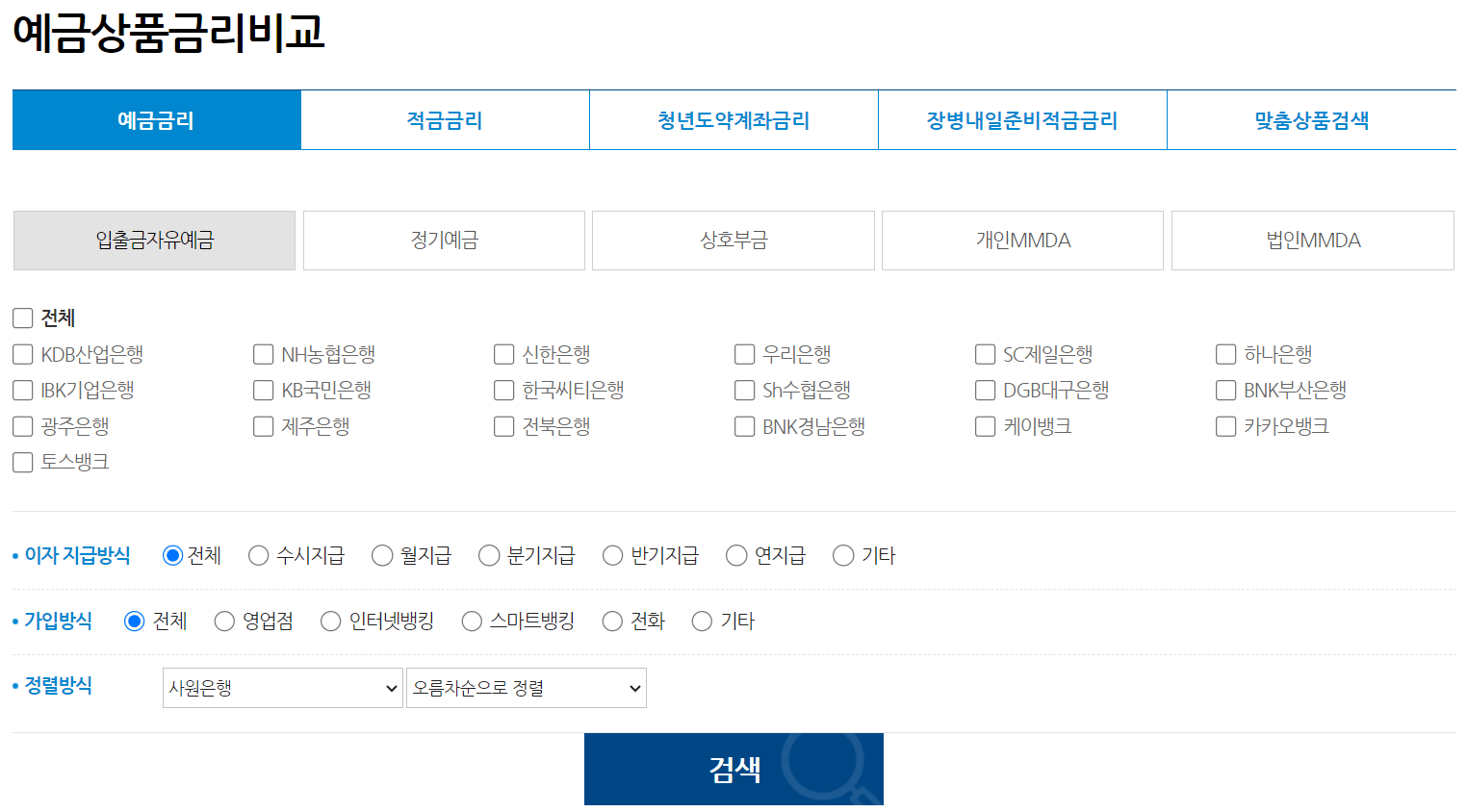1467x812 pixels.
Task: Check the 카카오뱅크 checkbox
Action: coord(1226,426)
